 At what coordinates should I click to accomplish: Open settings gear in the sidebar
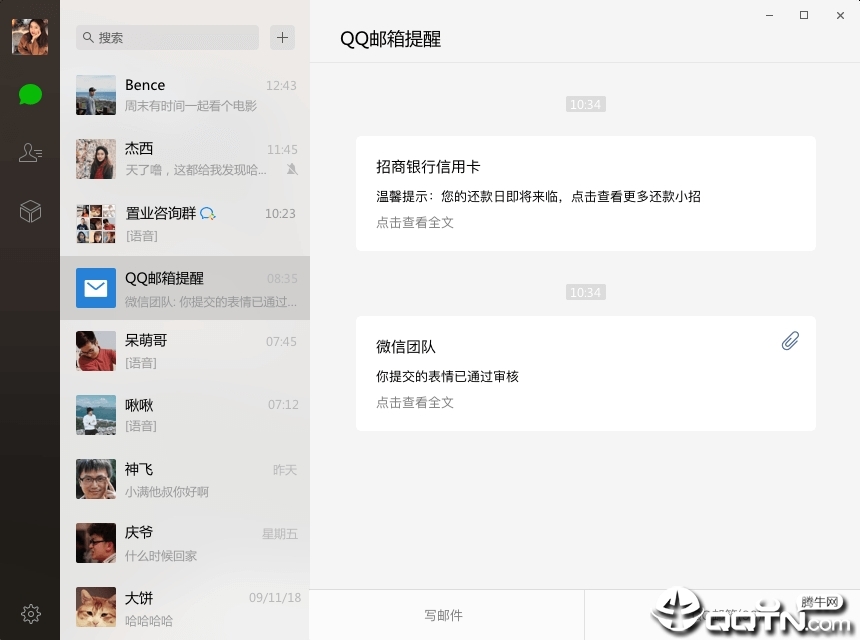pyautogui.click(x=31, y=614)
